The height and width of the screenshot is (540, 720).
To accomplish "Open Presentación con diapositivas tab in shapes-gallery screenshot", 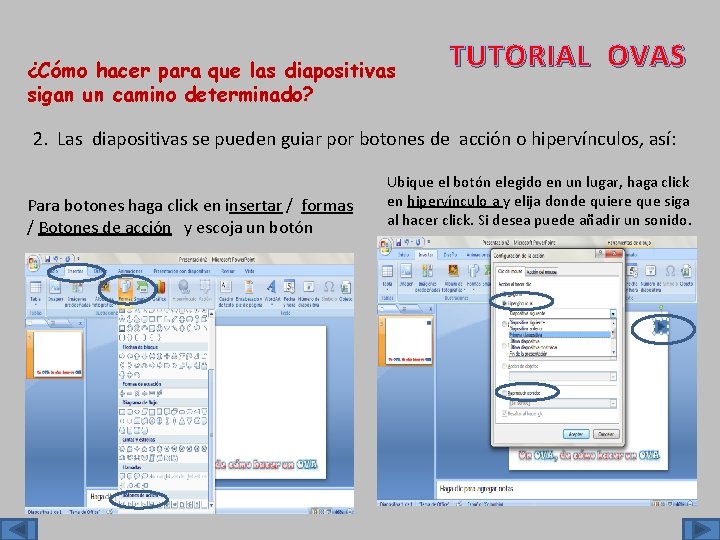I will (x=182, y=271).
